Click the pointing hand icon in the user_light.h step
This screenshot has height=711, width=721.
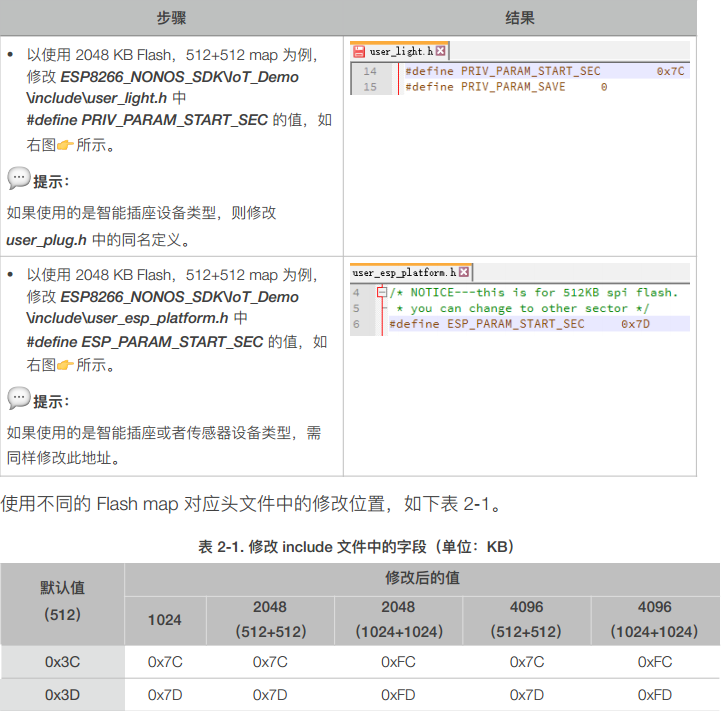[x=65, y=145]
